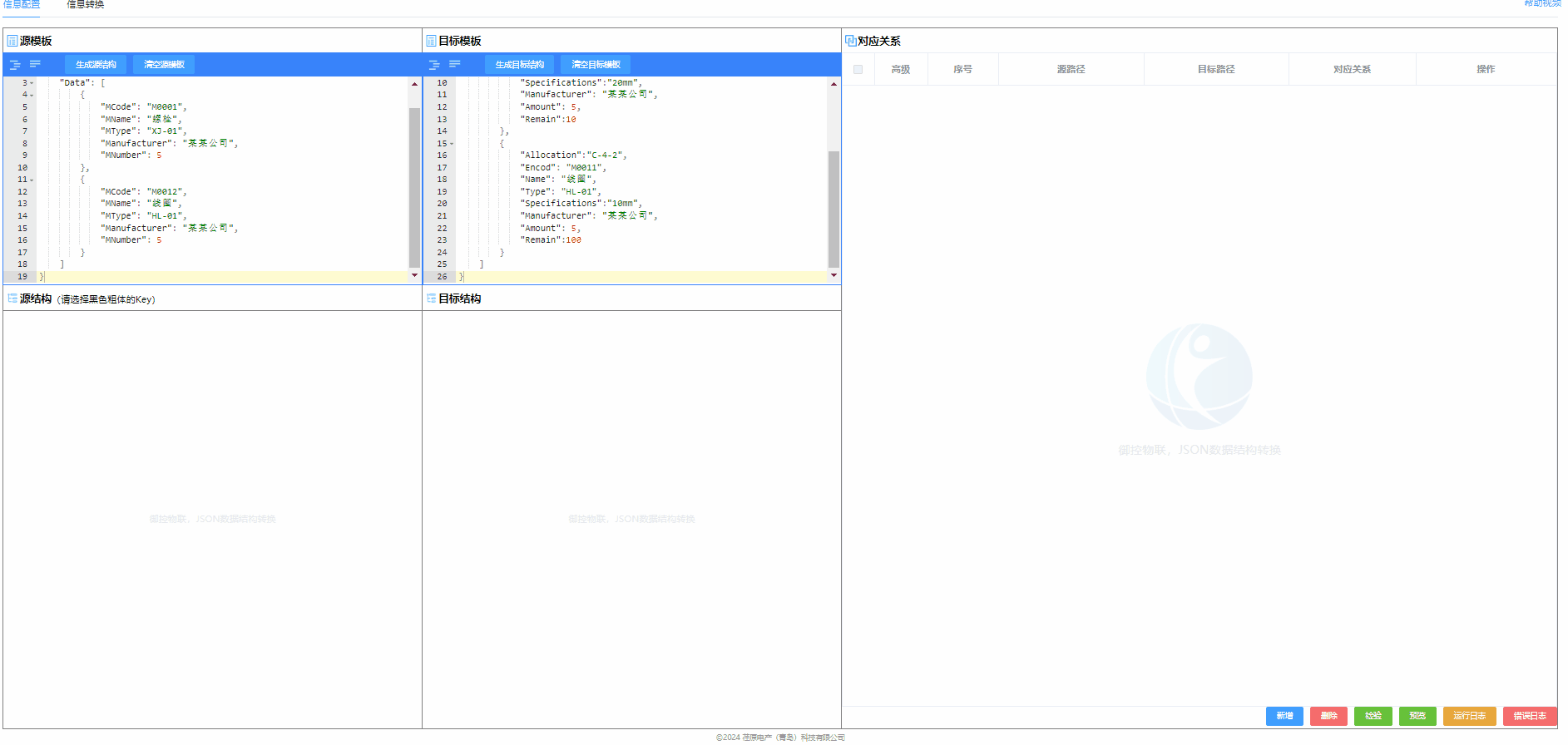Screen dimensions: 1568x745
Task: Click source line "MType": "HL-01"
Action: 143,216
